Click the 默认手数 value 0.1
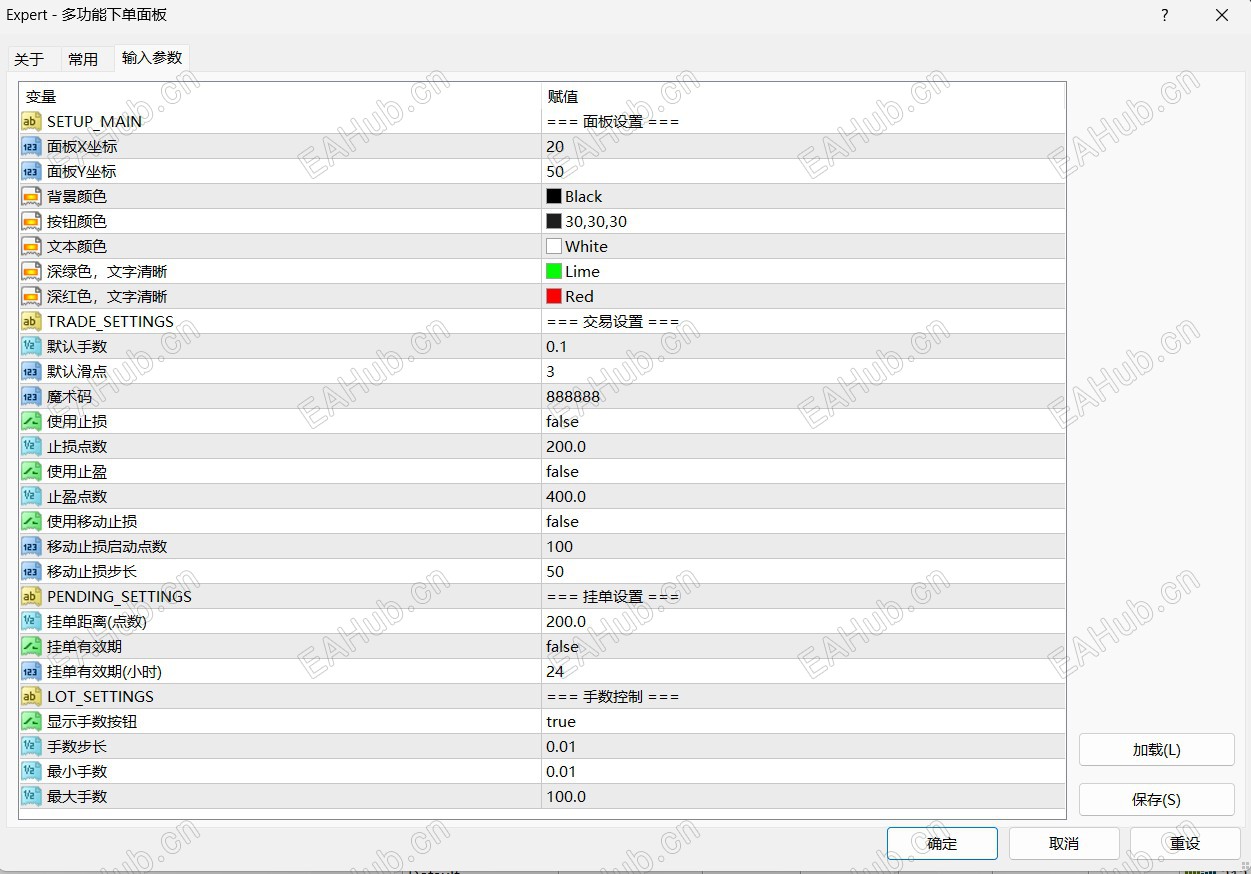Screen dimensions: 1251x874 pyautogui.click(x=556, y=346)
